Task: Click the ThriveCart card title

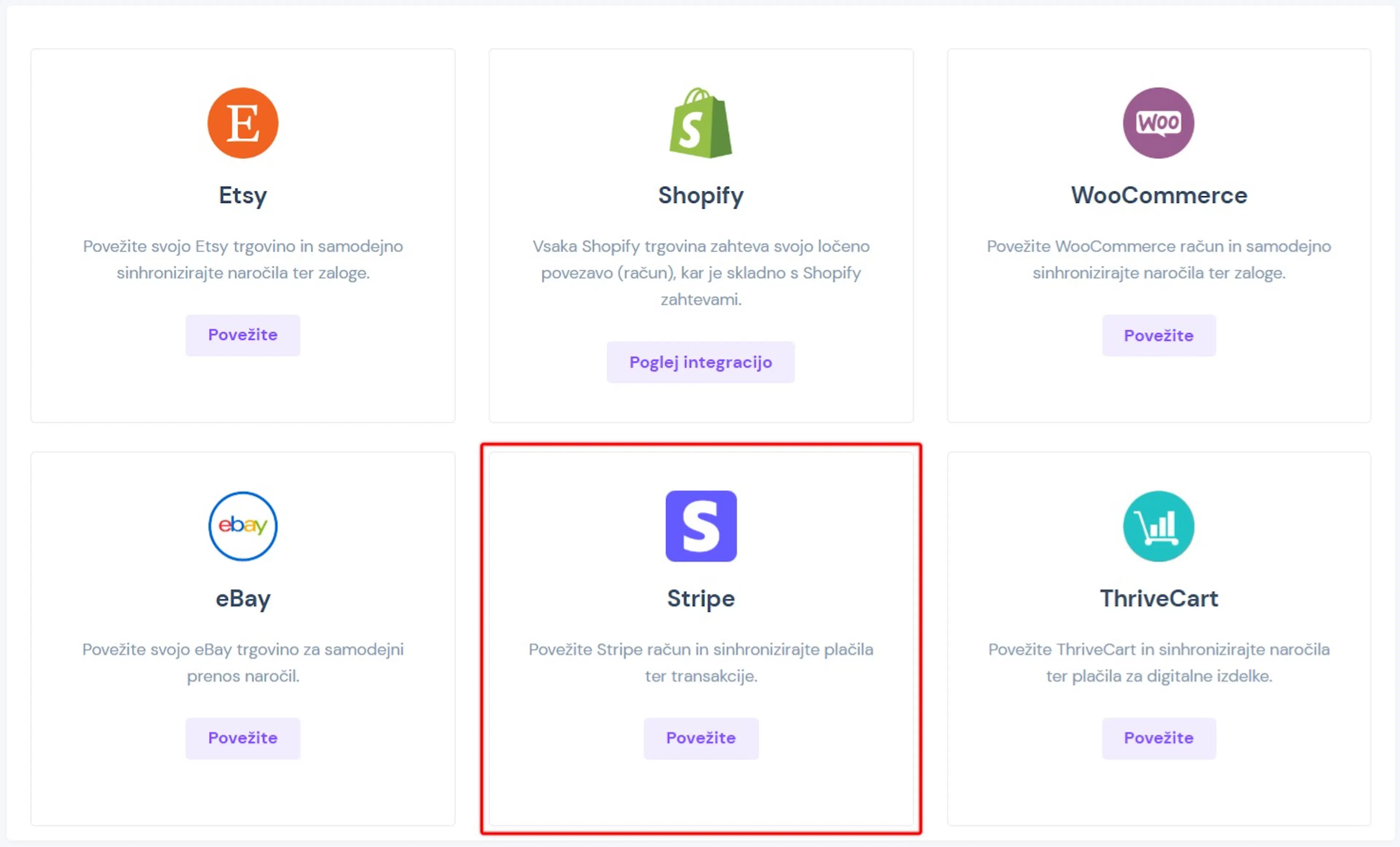Action: pyautogui.click(x=1159, y=599)
